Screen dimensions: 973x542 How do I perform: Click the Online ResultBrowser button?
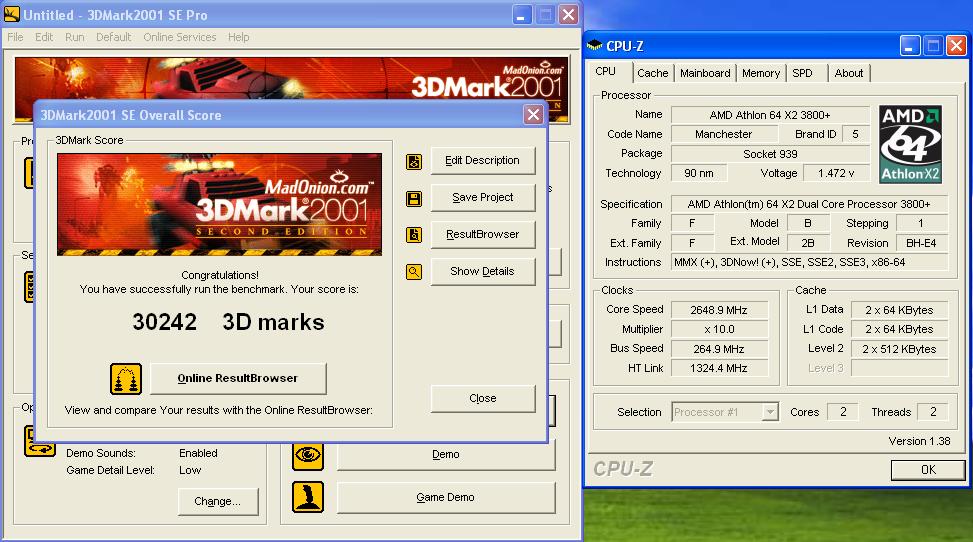pos(238,379)
